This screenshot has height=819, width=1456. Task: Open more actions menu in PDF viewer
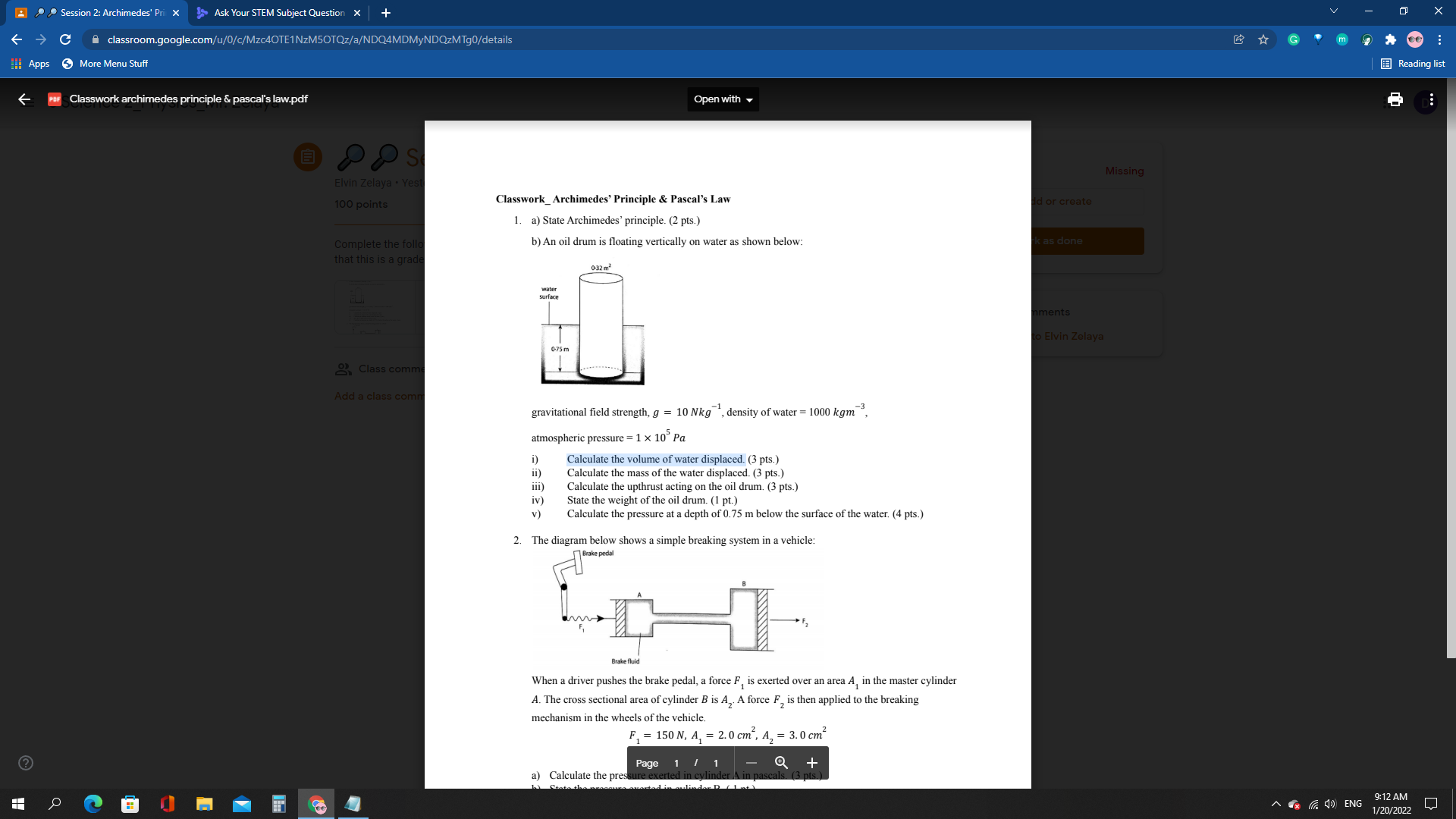coord(1431,99)
